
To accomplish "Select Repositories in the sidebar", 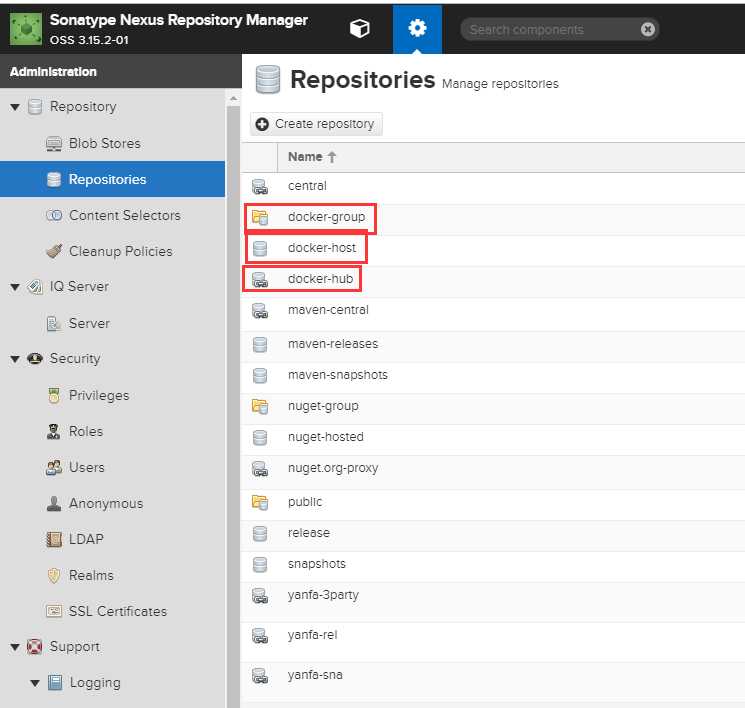I will (x=113, y=179).
